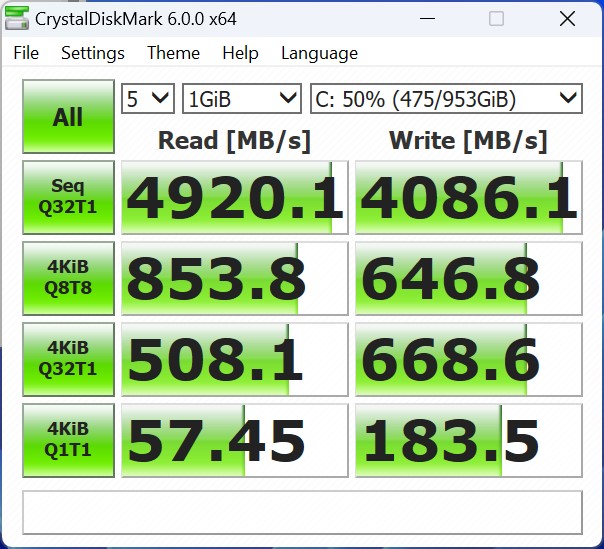
Task: Click the 4KiB Q32T1 read value 508.1
Action: [235, 359]
